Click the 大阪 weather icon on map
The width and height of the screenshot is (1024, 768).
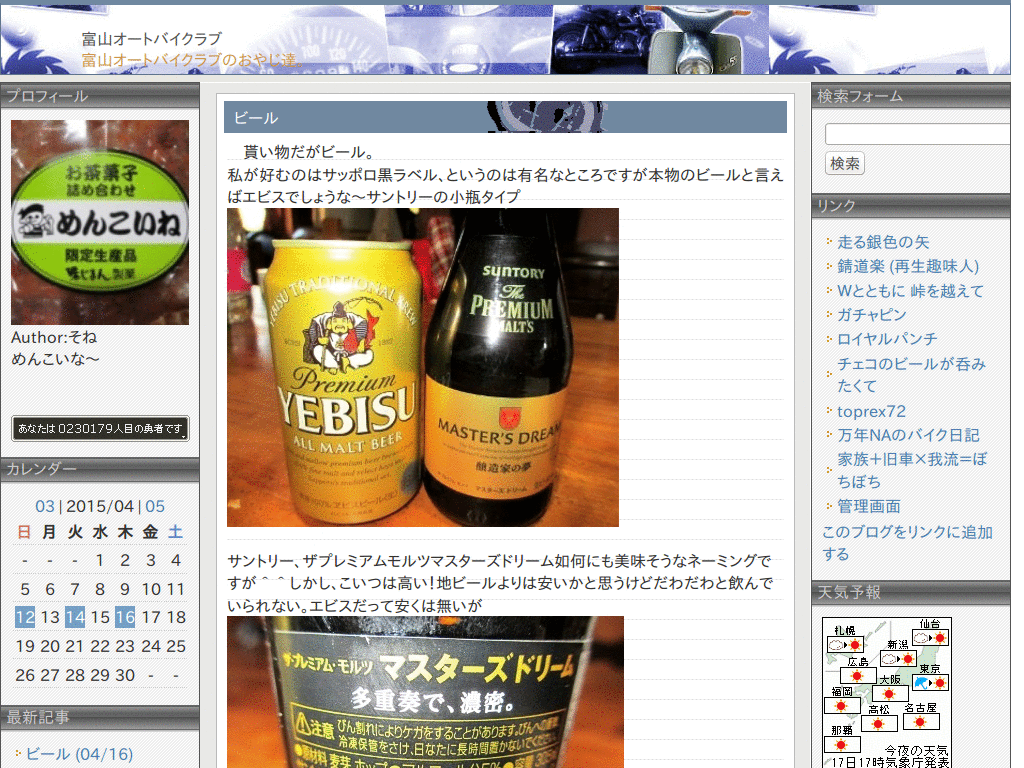890,694
